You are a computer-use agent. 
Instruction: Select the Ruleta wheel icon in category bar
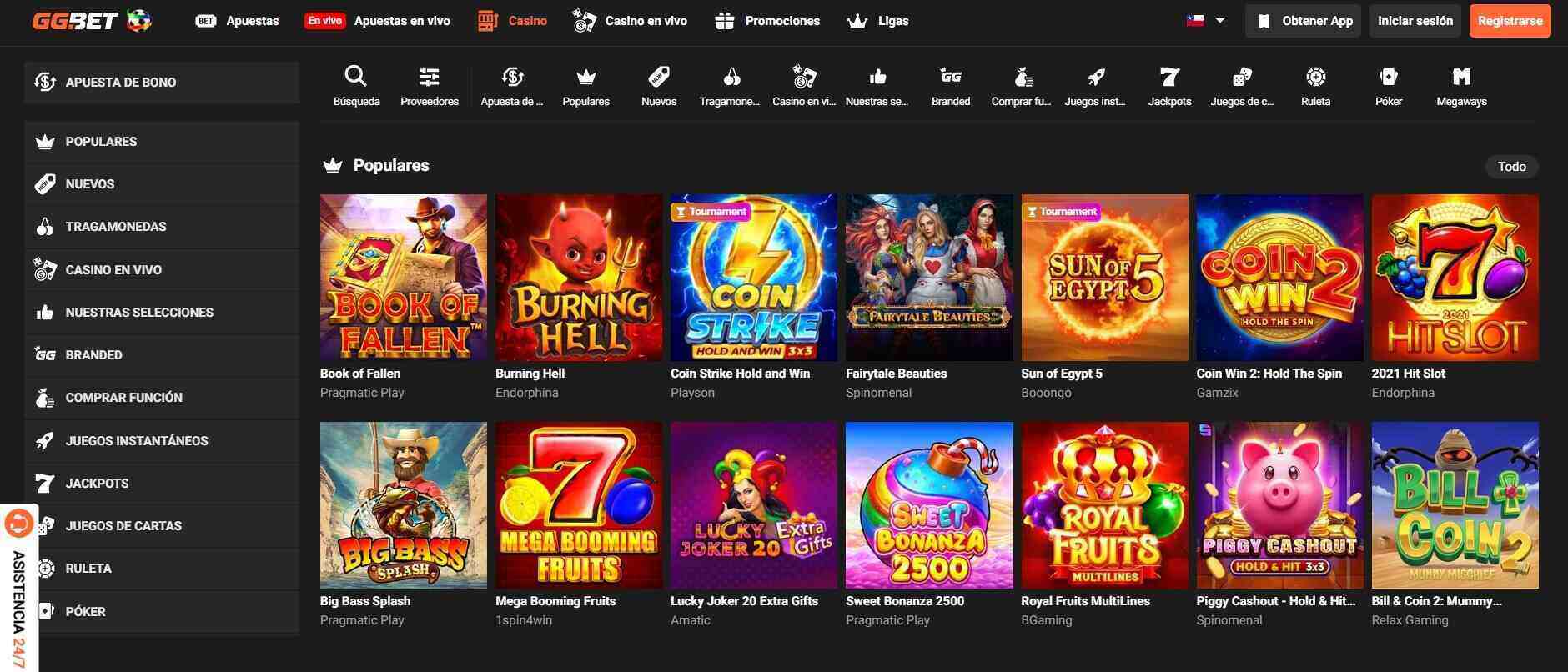point(1315,77)
